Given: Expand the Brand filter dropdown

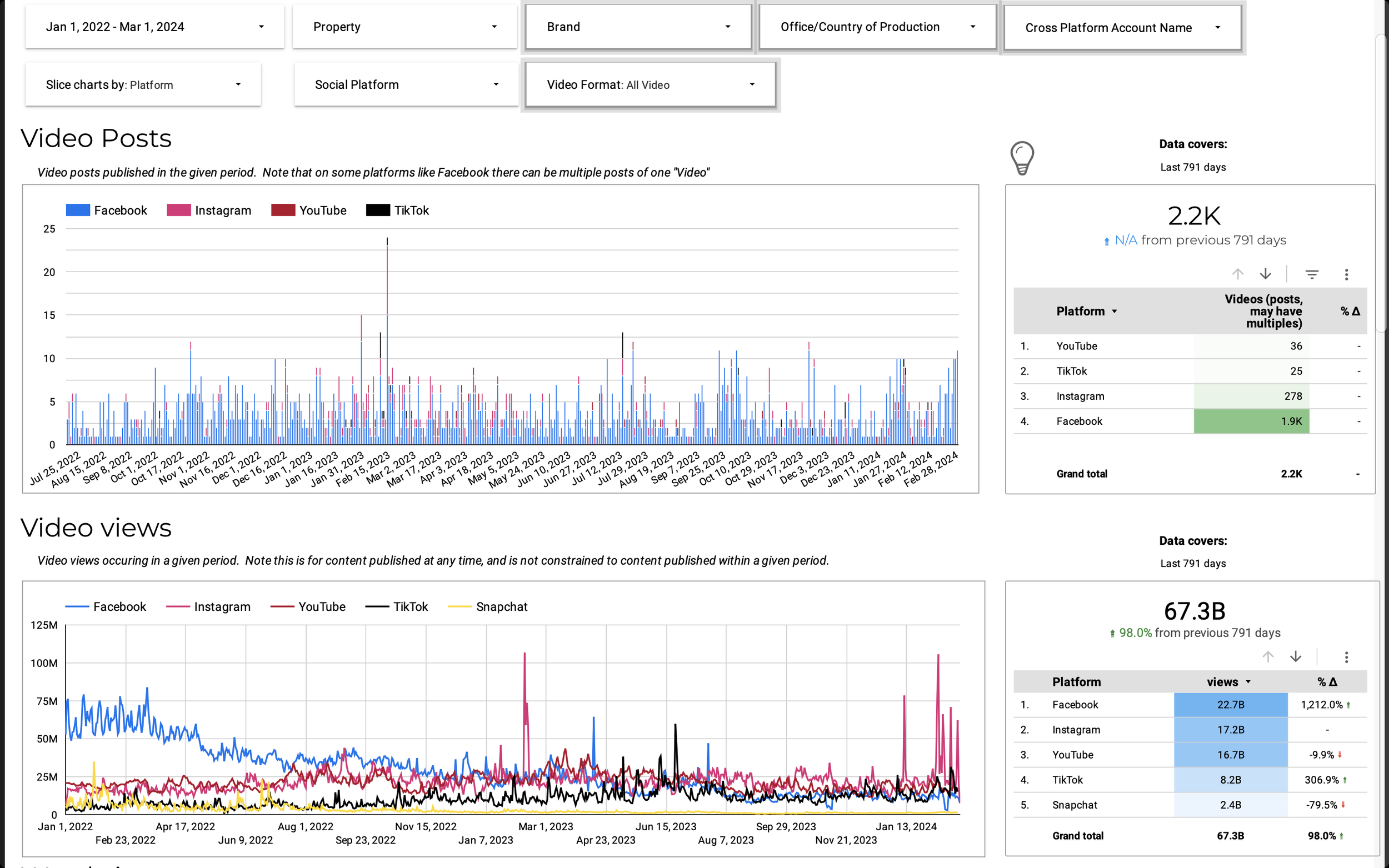Looking at the screenshot, I should pos(637,27).
